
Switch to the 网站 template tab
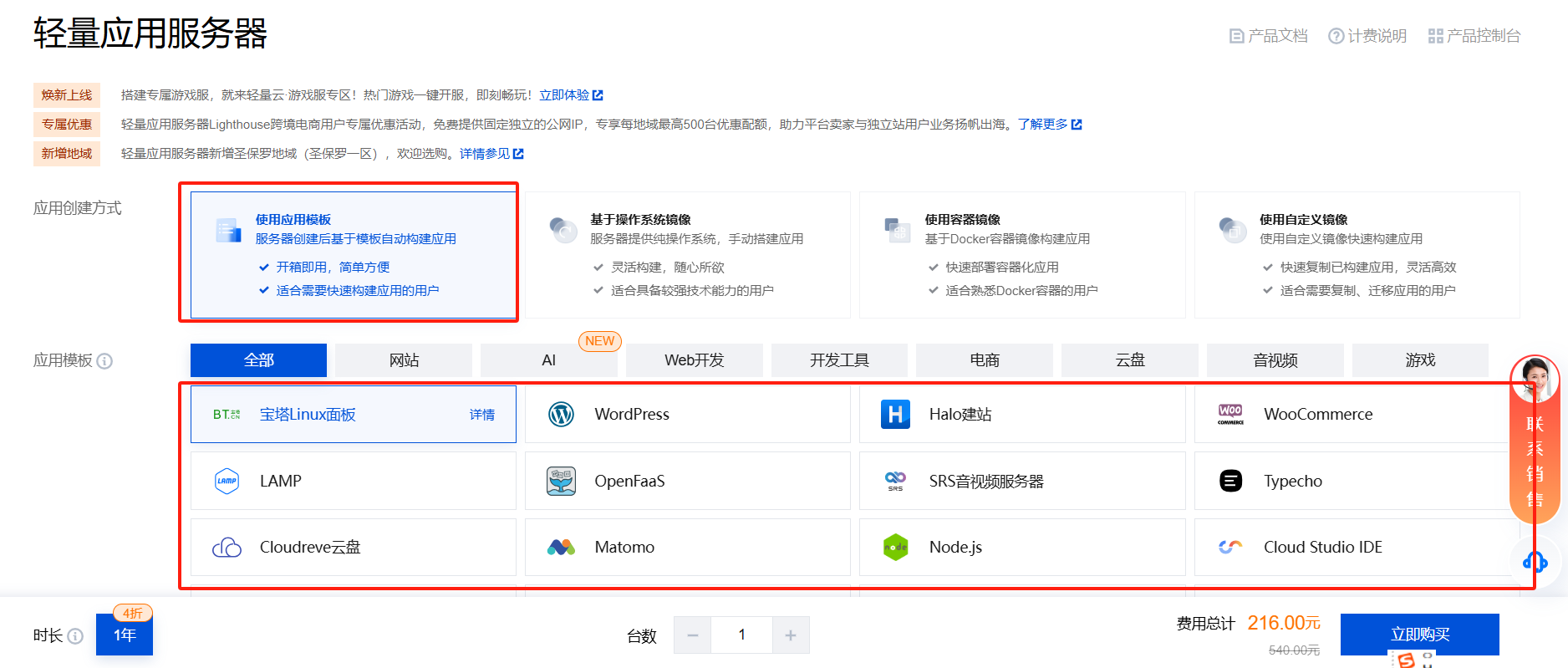coord(404,360)
